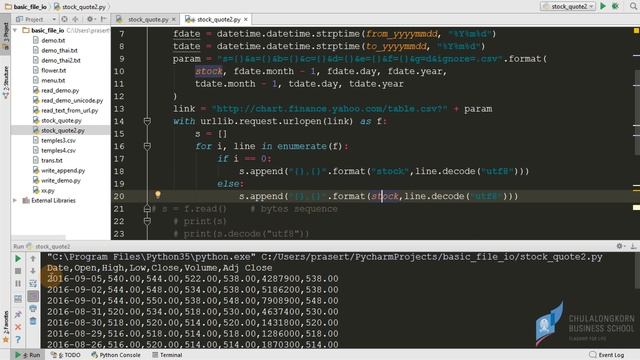640x360 pixels.
Task: Open the stock_quote2 run configuration dropdown
Action: 568,6
